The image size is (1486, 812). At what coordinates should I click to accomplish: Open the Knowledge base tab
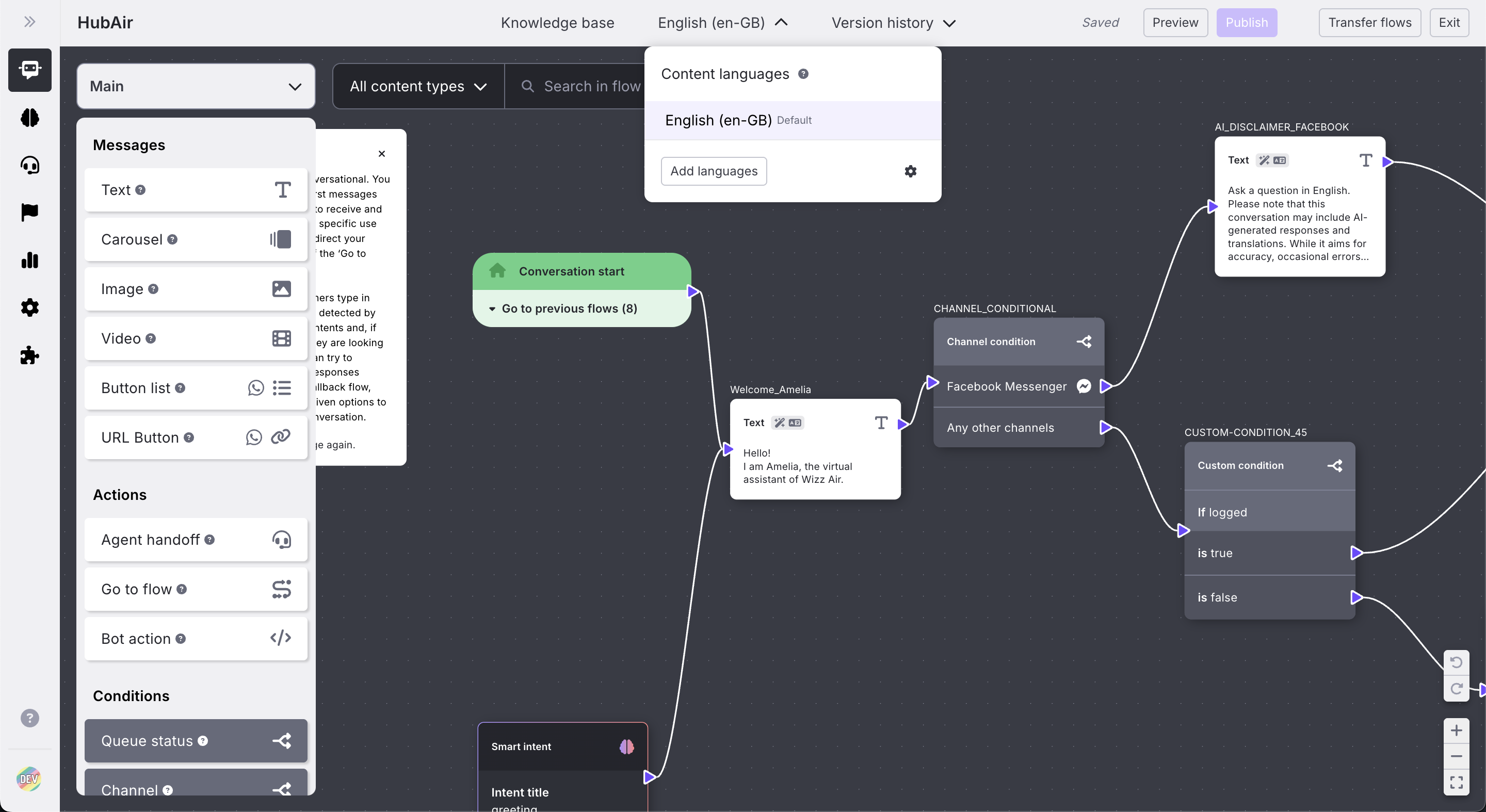pyautogui.click(x=557, y=23)
